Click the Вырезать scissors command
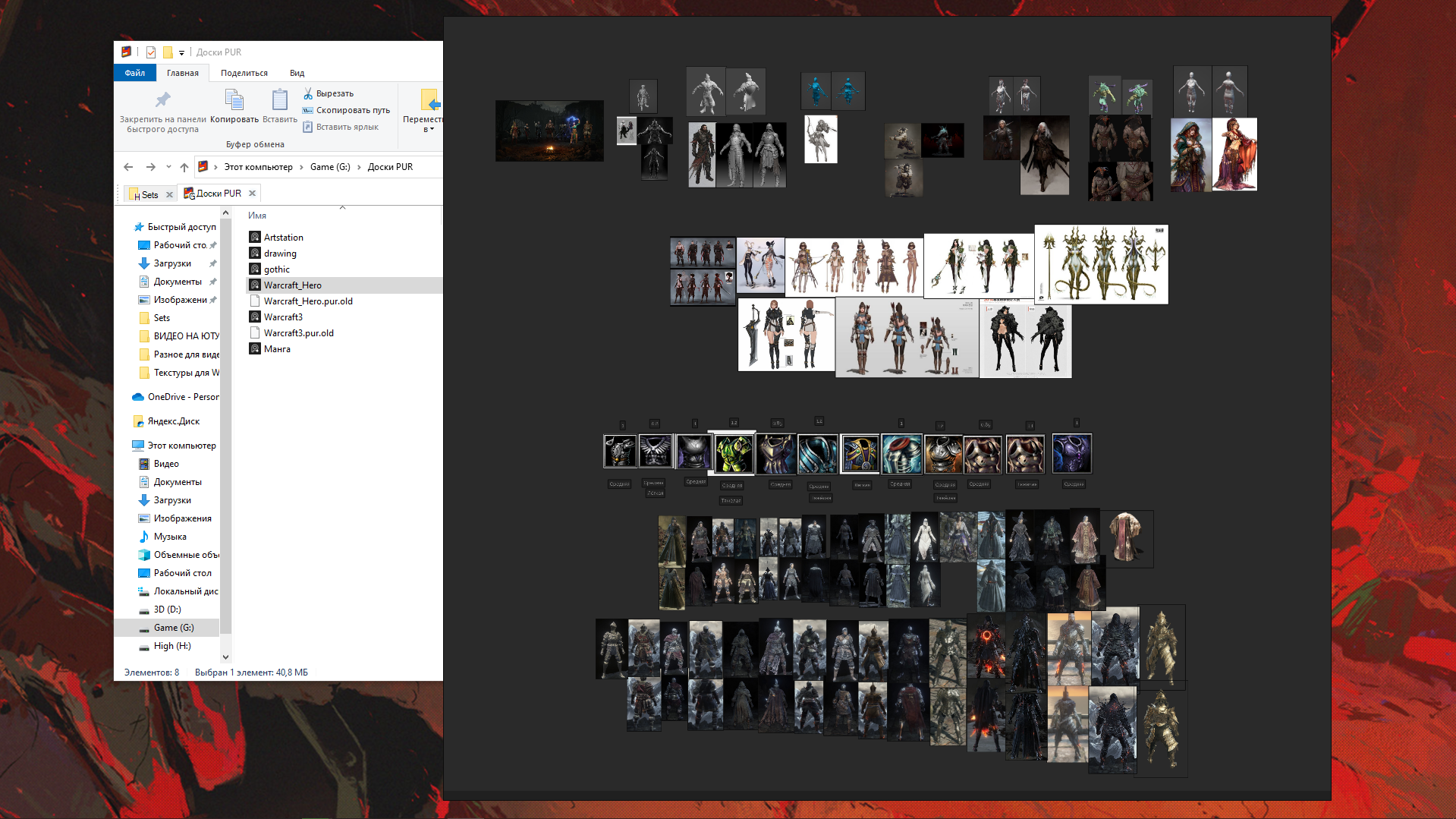1456x819 pixels. (x=329, y=93)
